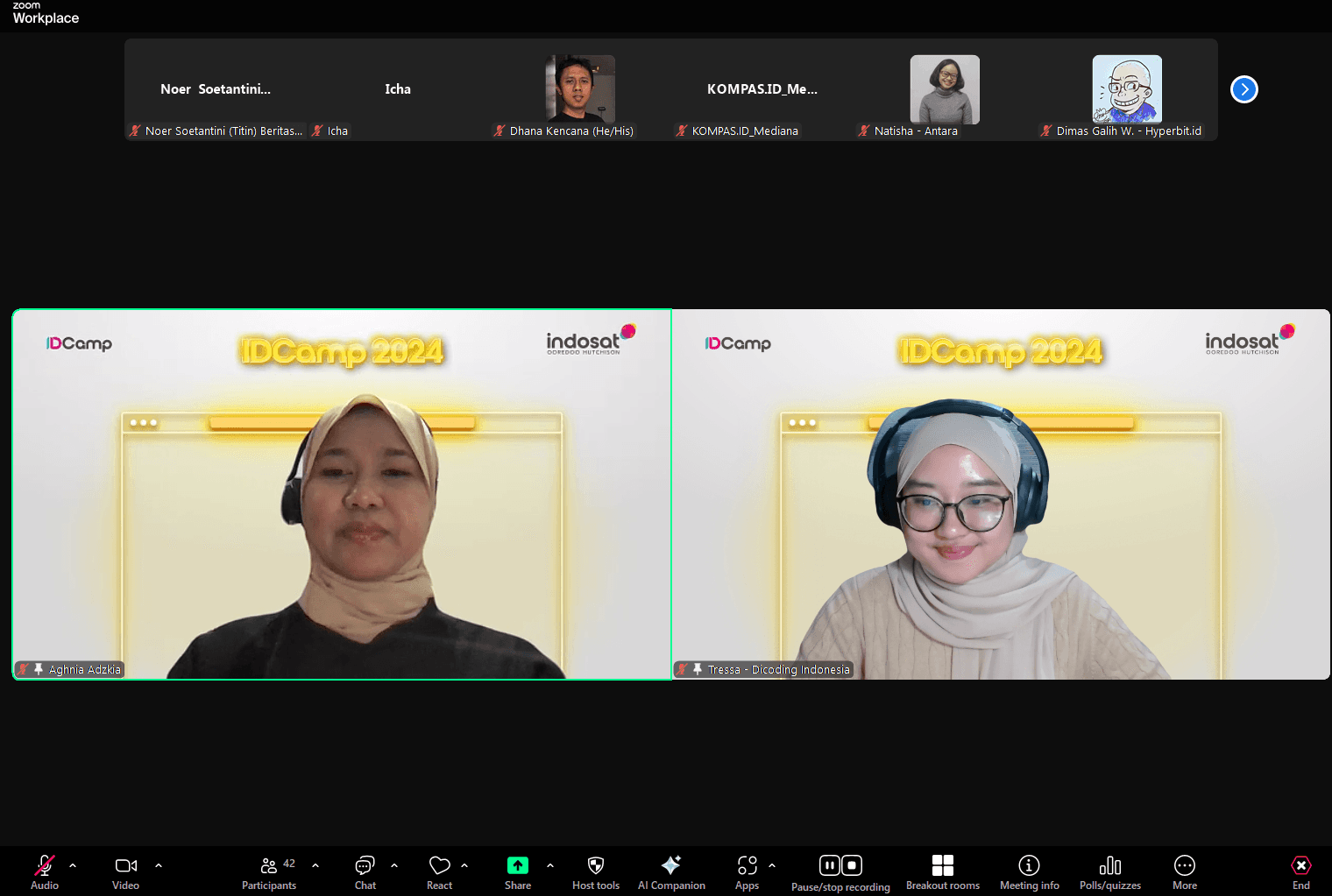The image size is (1332, 896).
Task: Select Dhana Kencana video thumbnail
Action: coord(580,88)
